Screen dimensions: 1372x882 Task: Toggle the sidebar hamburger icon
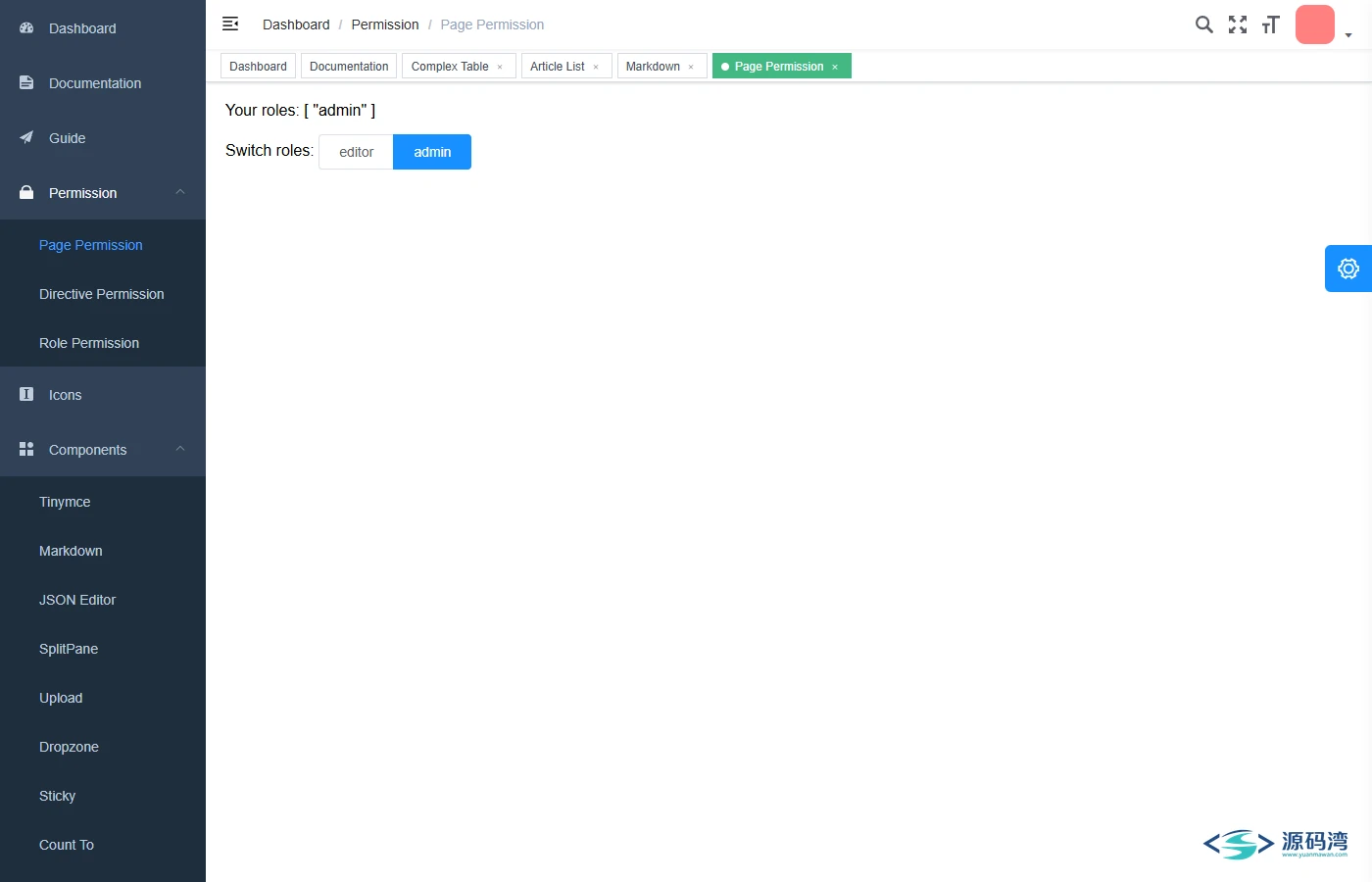(230, 24)
